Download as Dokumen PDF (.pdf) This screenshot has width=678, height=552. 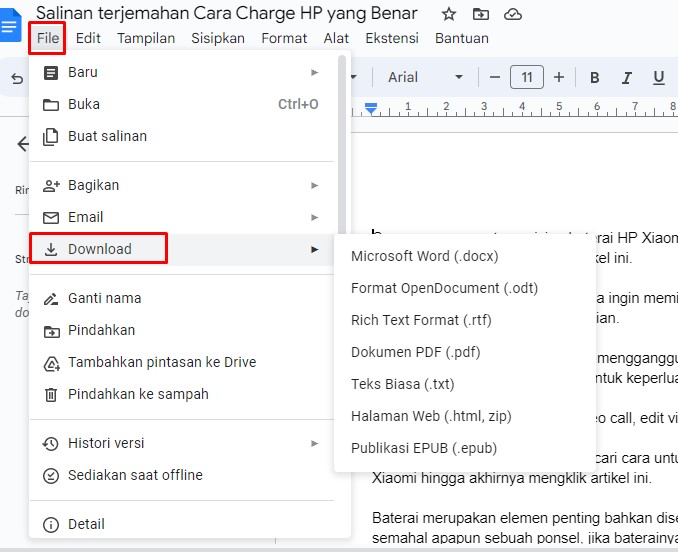(x=465, y=352)
